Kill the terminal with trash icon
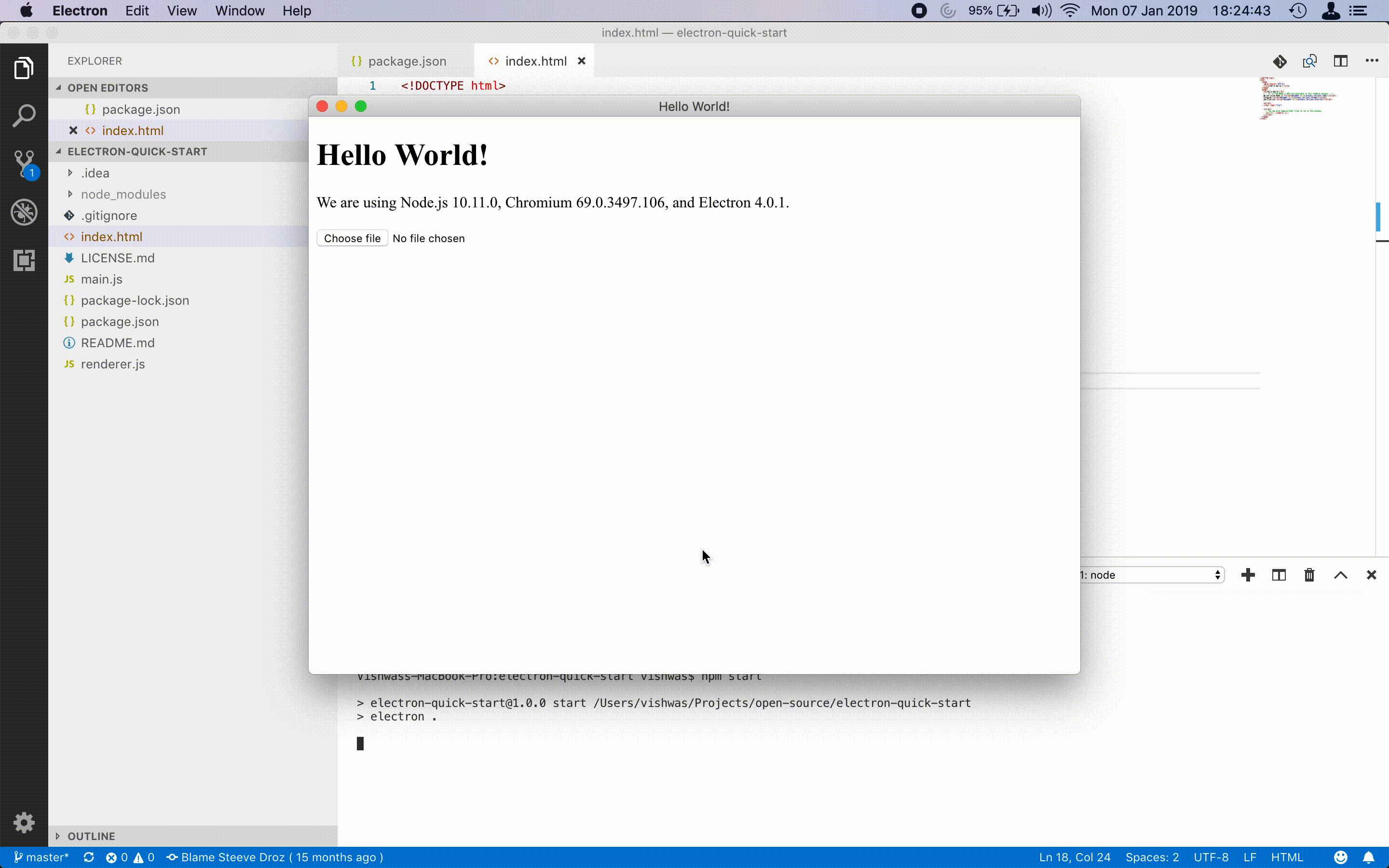 1309,575
